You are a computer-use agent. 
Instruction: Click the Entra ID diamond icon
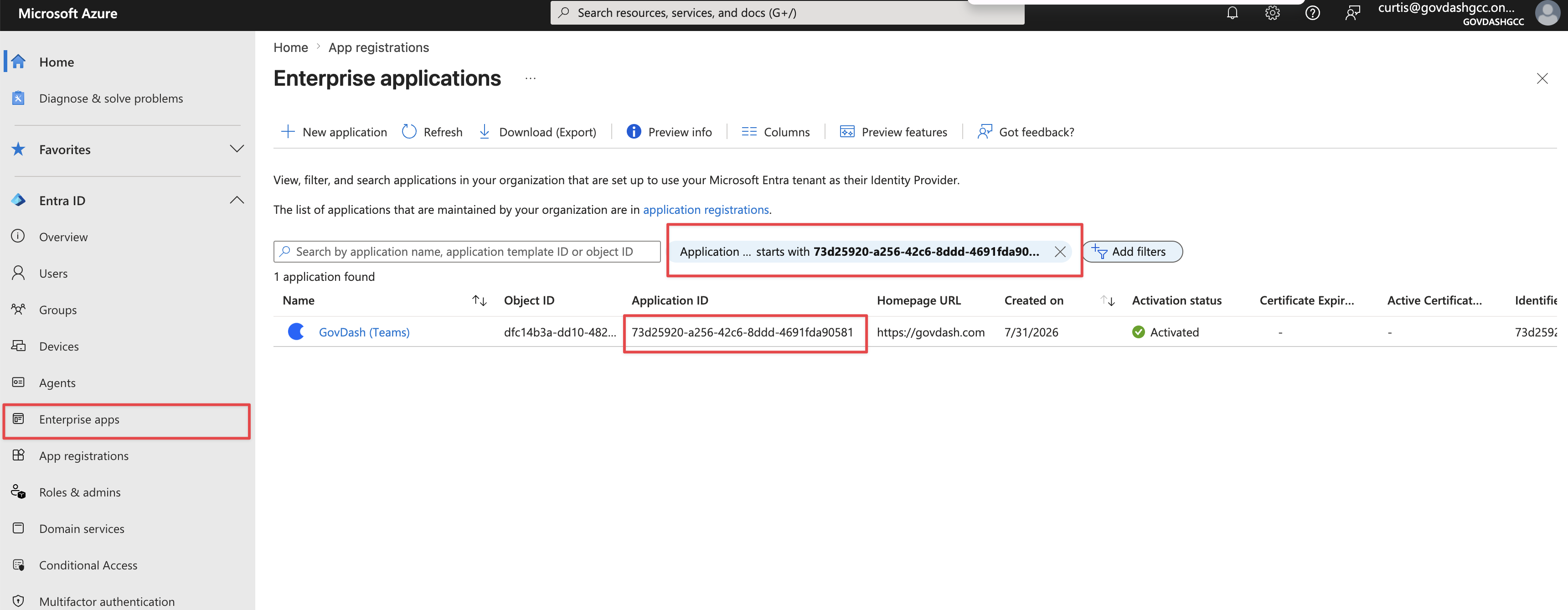(x=18, y=200)
